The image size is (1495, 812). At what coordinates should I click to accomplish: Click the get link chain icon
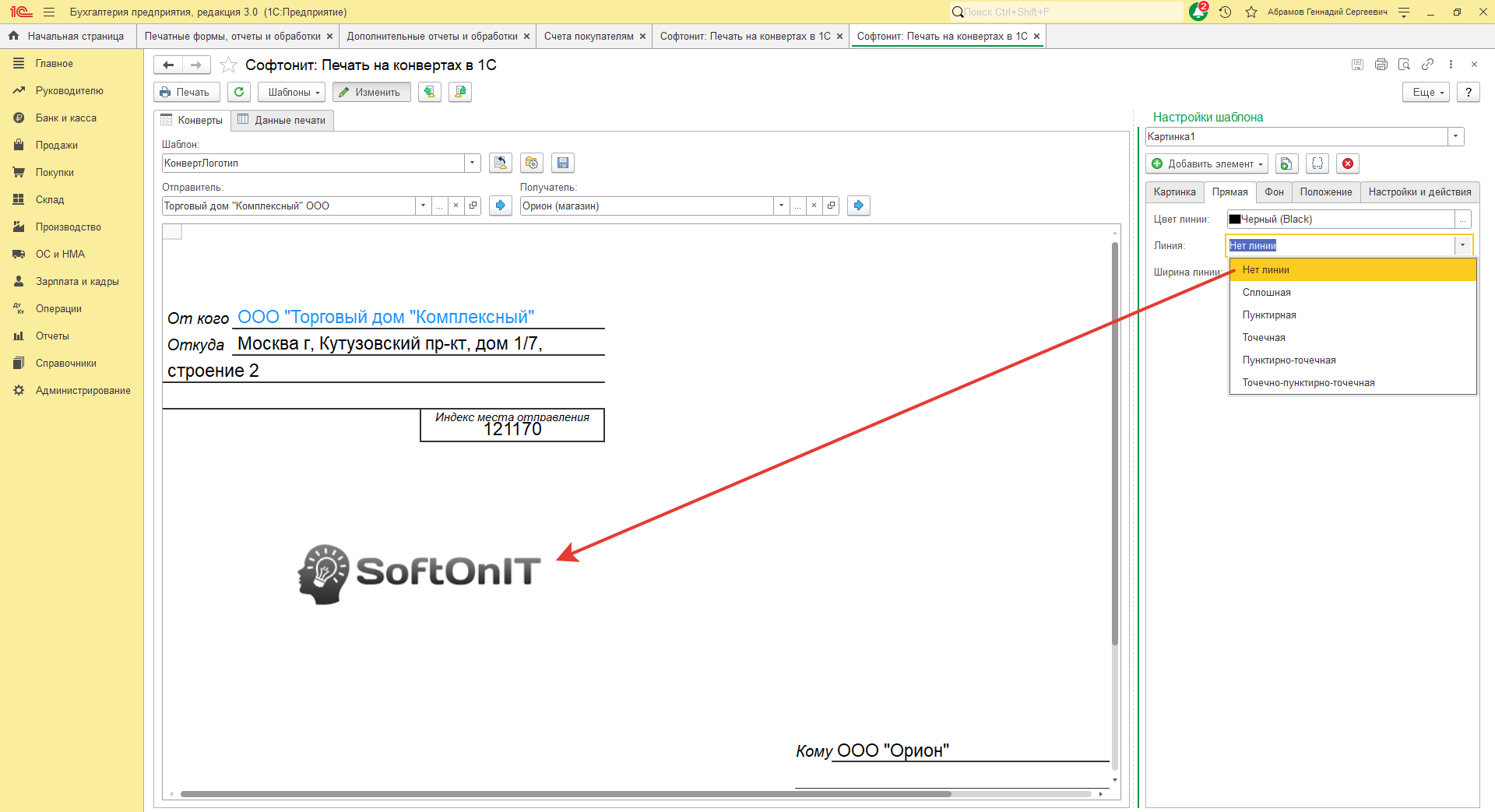click(x=1427, y=65)
